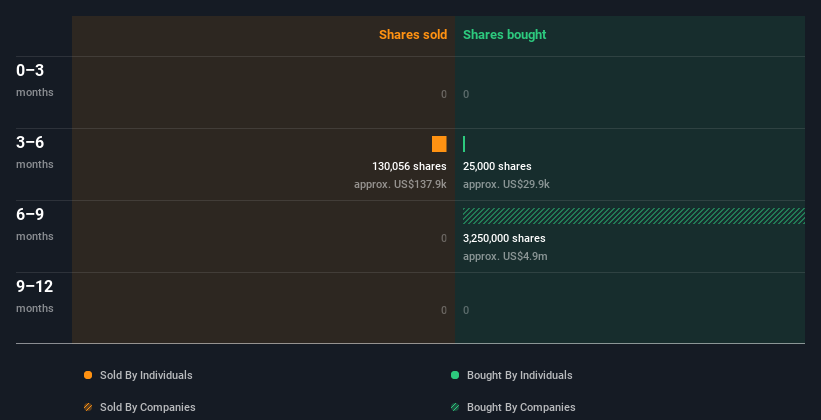
Task: Select the orange 3–6 months sold bar
Action: click(439, 144)
